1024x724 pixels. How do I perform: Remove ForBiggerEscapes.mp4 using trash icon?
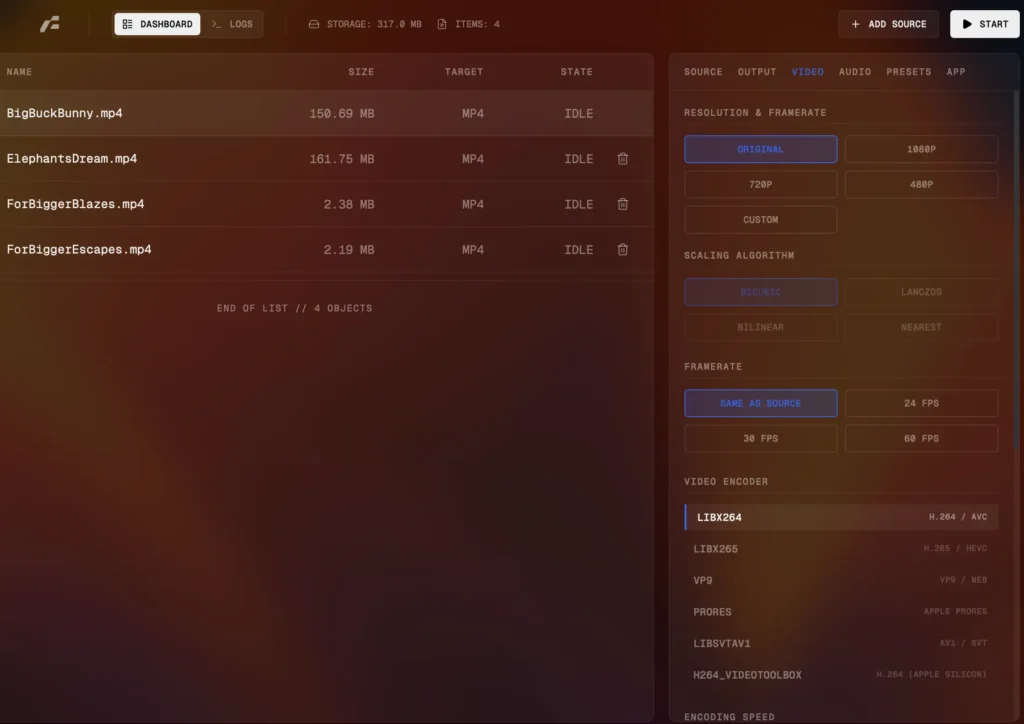click(622, 250)
